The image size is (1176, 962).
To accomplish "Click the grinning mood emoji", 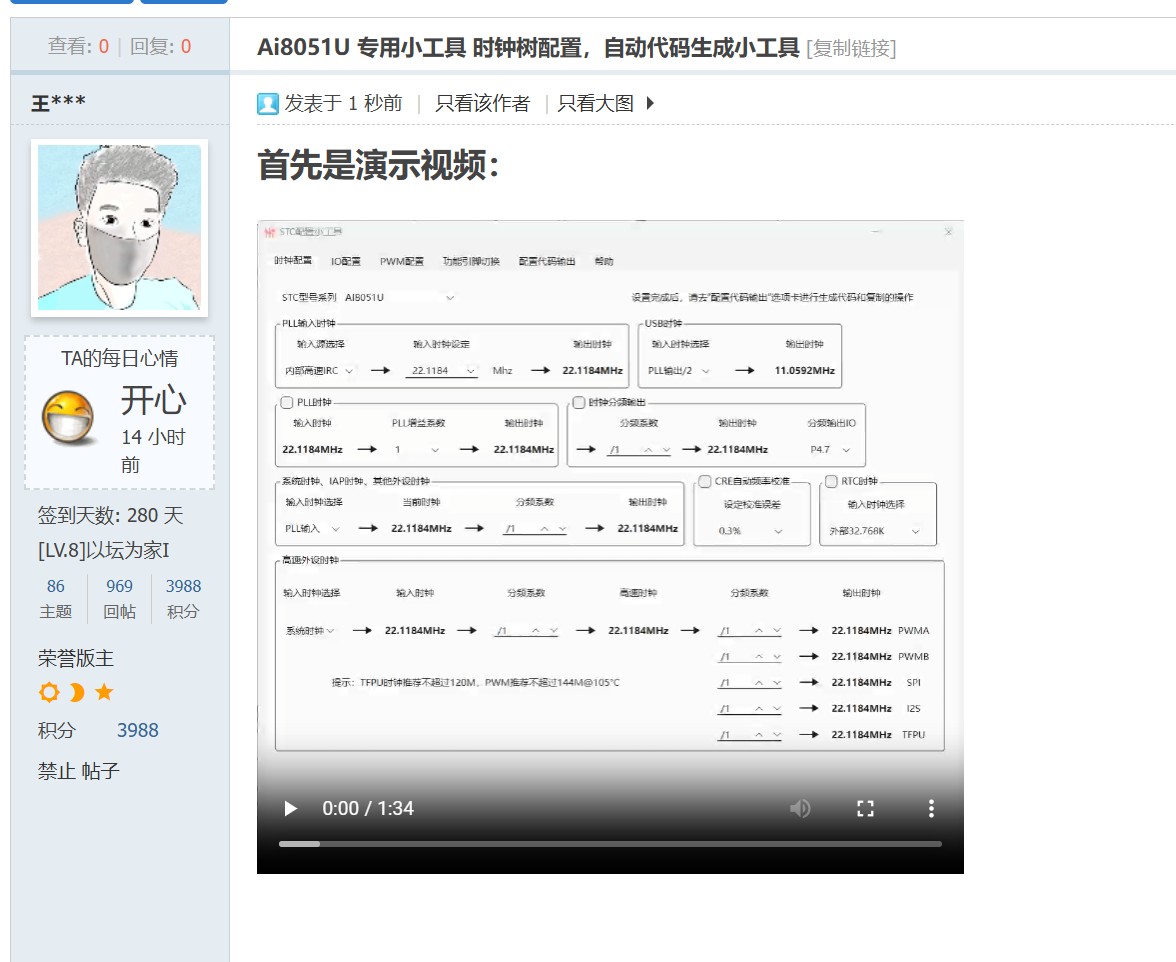I will click(x=68, y=417).
